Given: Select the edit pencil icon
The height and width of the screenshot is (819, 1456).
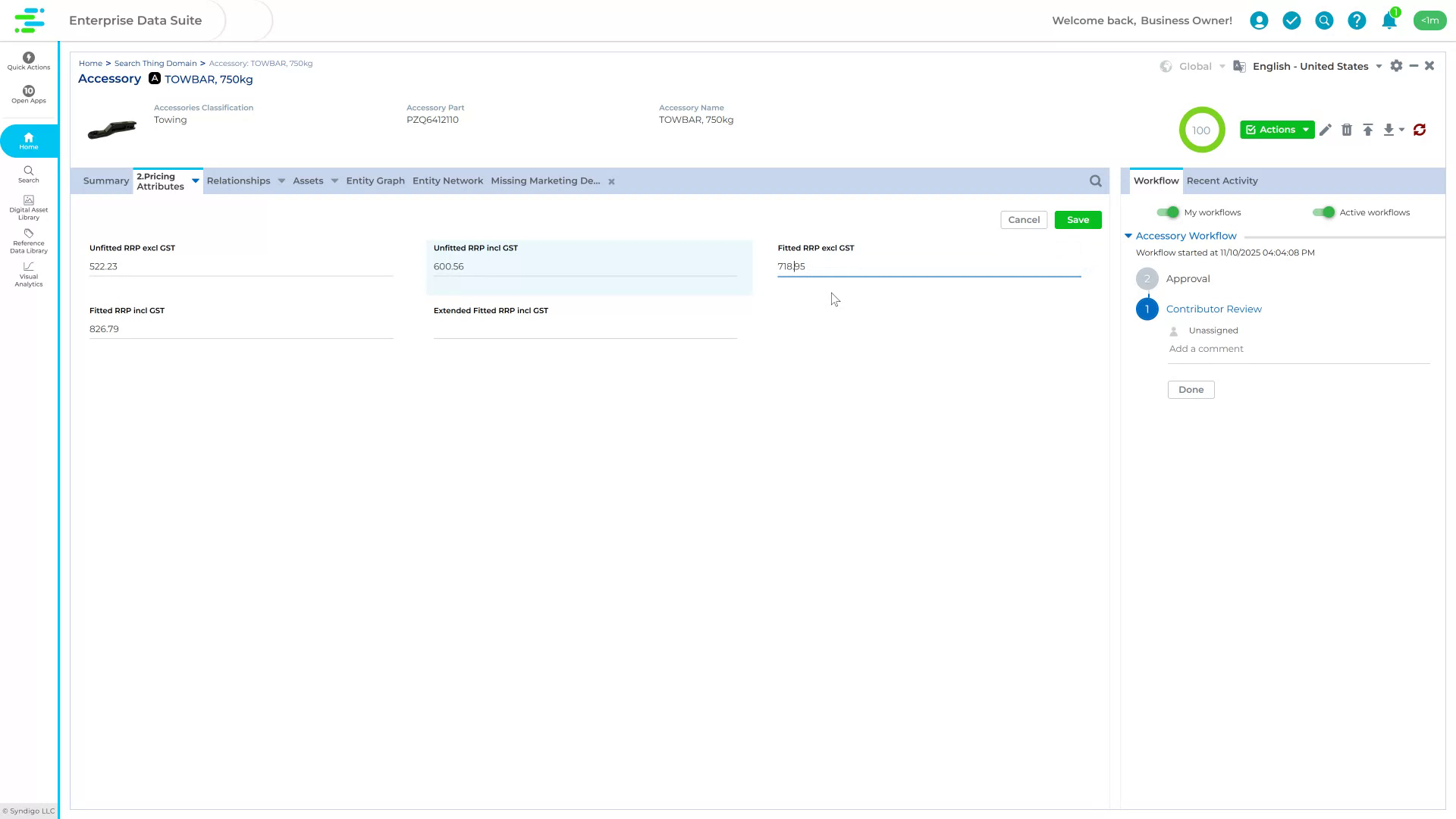Looking at the screenshot, I should click(1326, 130).
